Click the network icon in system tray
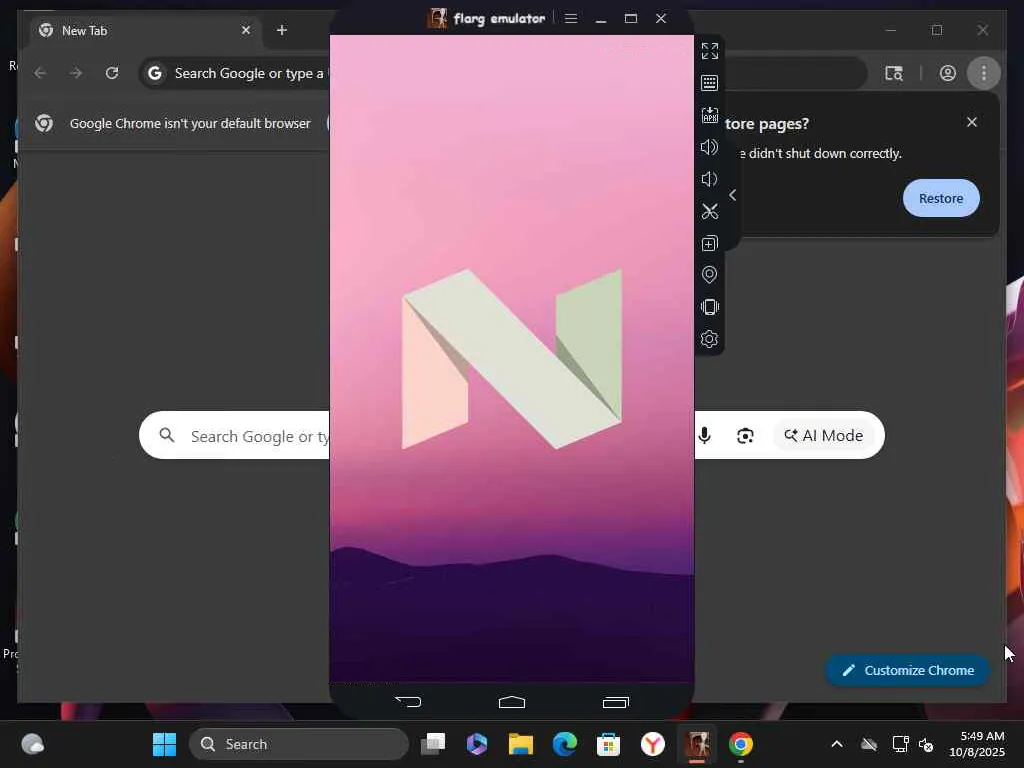1024x768 pixels. 900,744
